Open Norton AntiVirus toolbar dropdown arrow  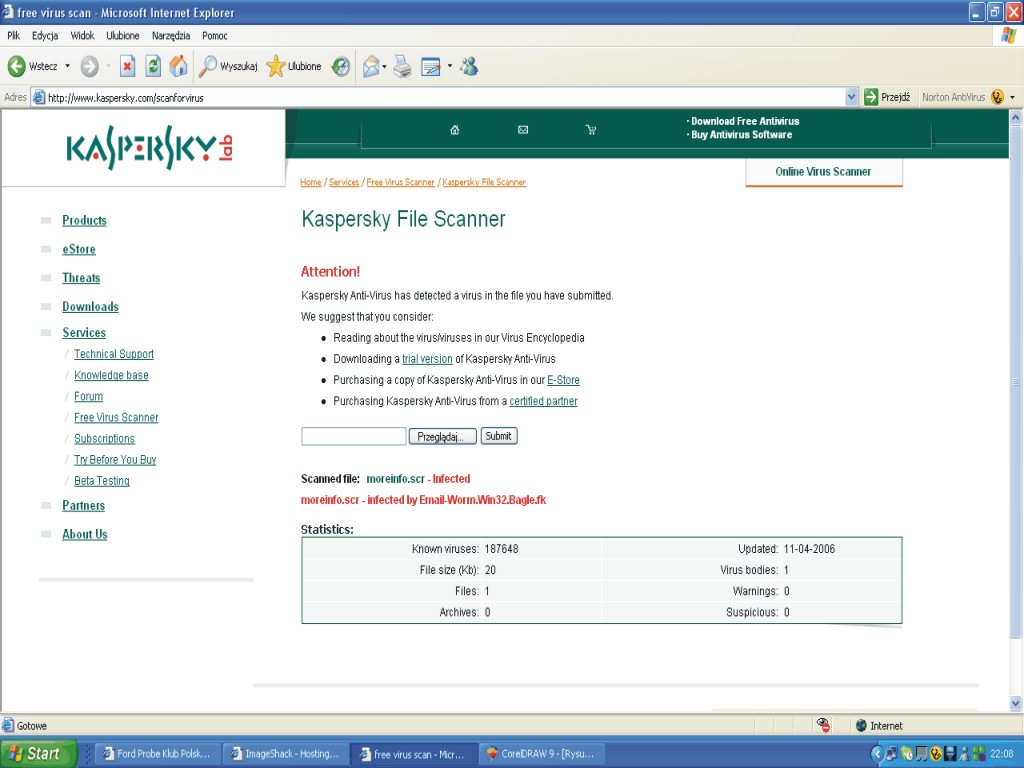[1012, 97]
